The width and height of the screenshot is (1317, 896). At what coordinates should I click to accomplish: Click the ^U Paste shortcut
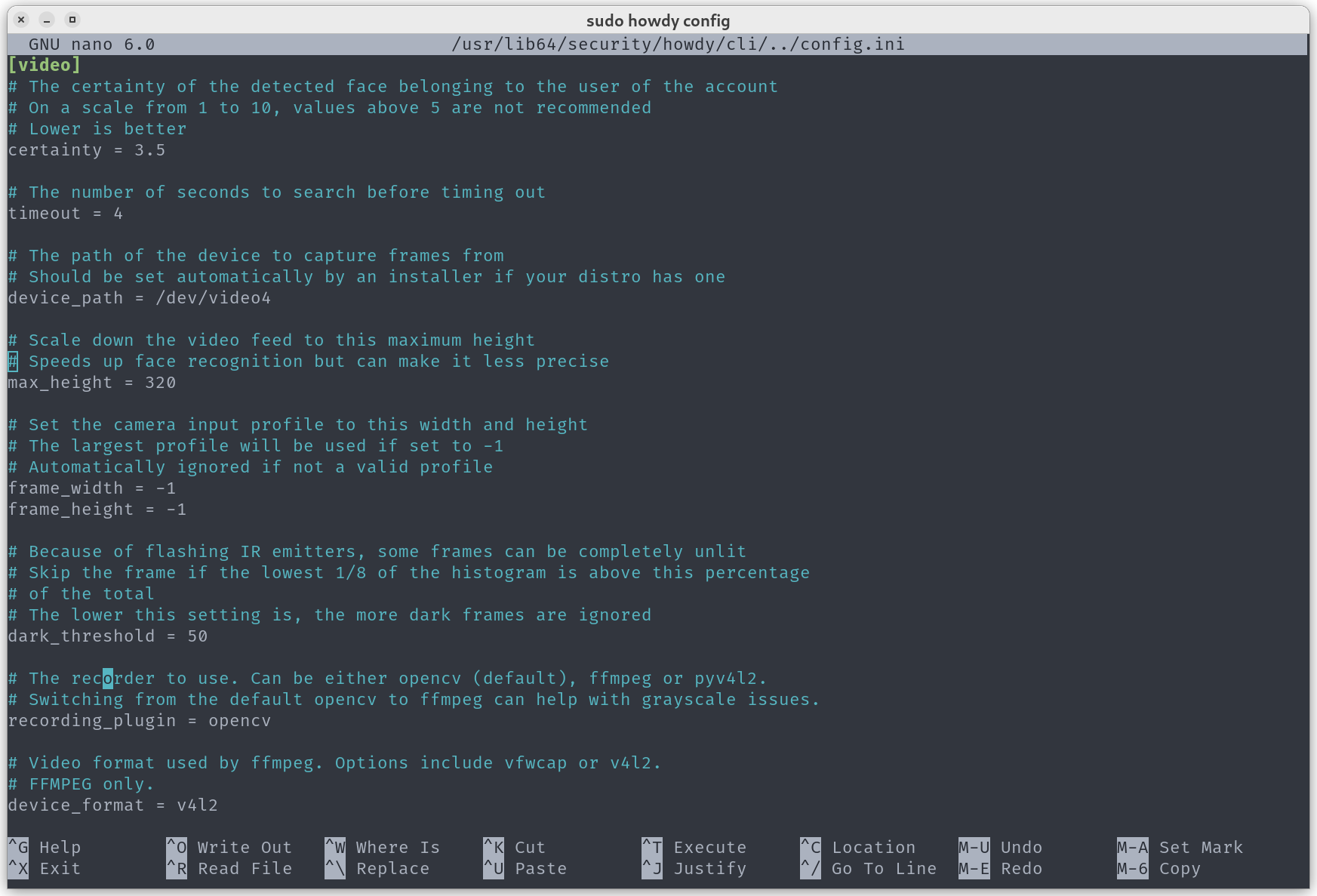[525, 869]
